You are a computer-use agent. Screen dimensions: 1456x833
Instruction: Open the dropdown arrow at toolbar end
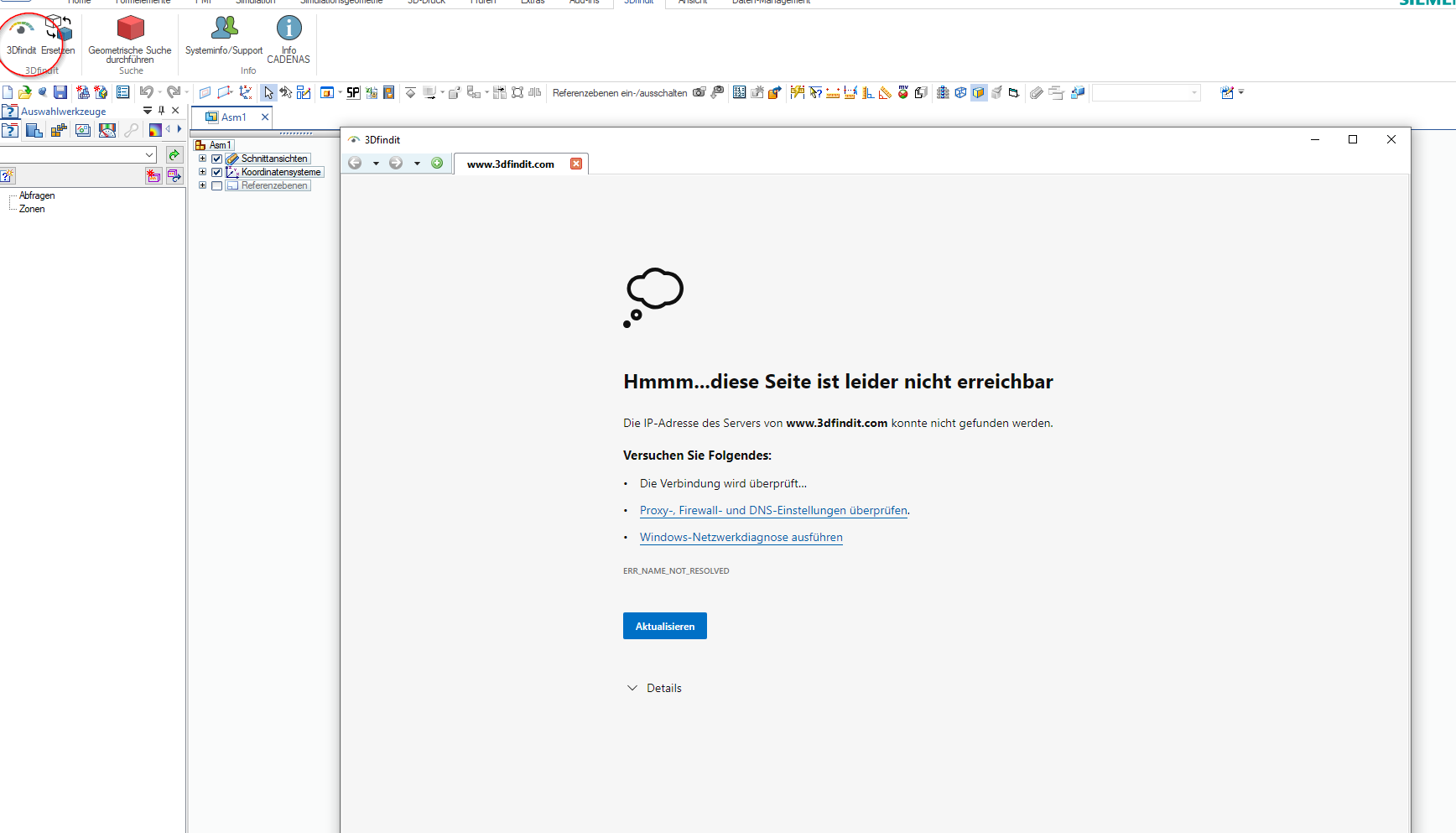1241,91
